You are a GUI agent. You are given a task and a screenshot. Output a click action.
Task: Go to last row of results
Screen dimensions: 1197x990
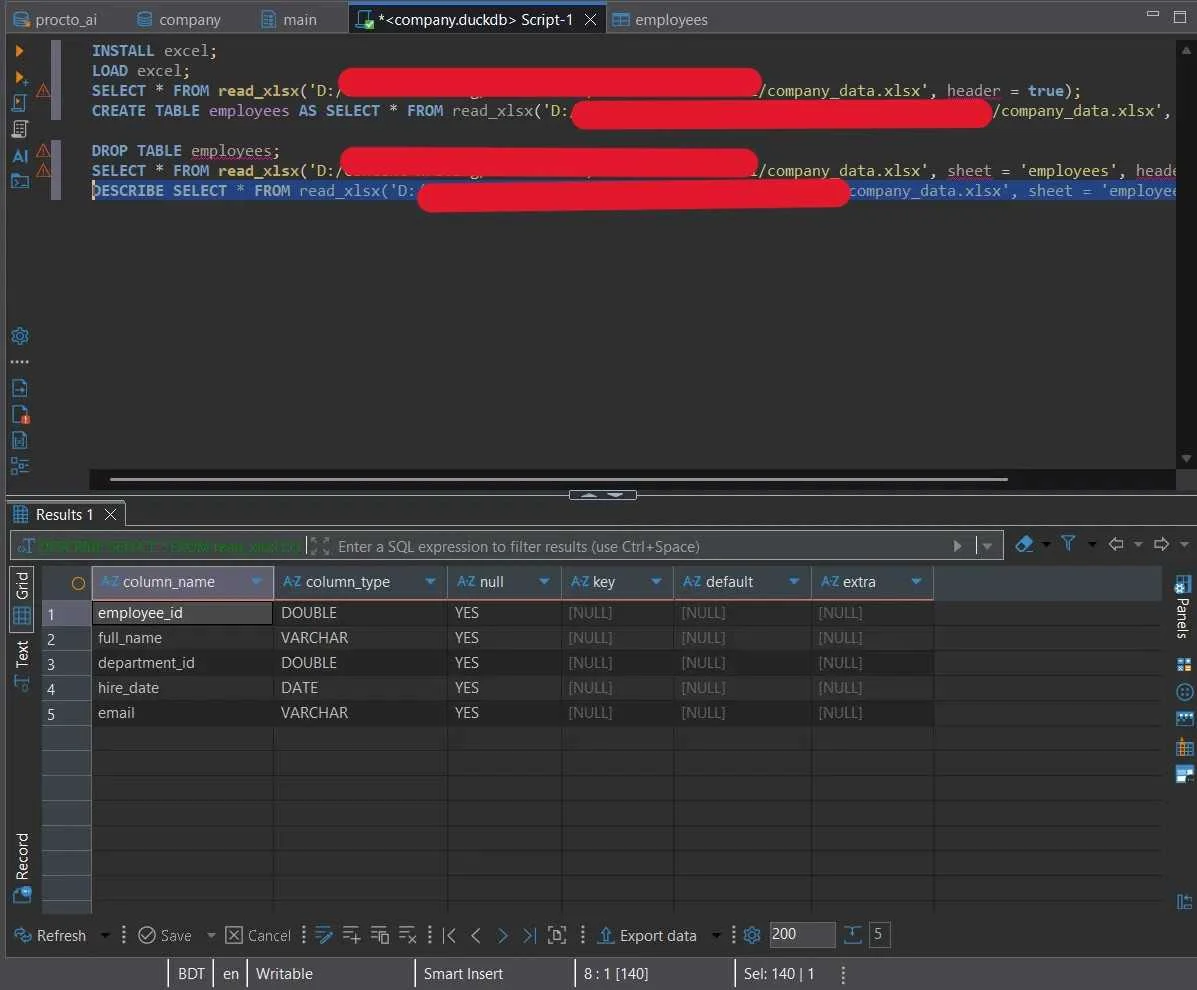tap(529, 935)
